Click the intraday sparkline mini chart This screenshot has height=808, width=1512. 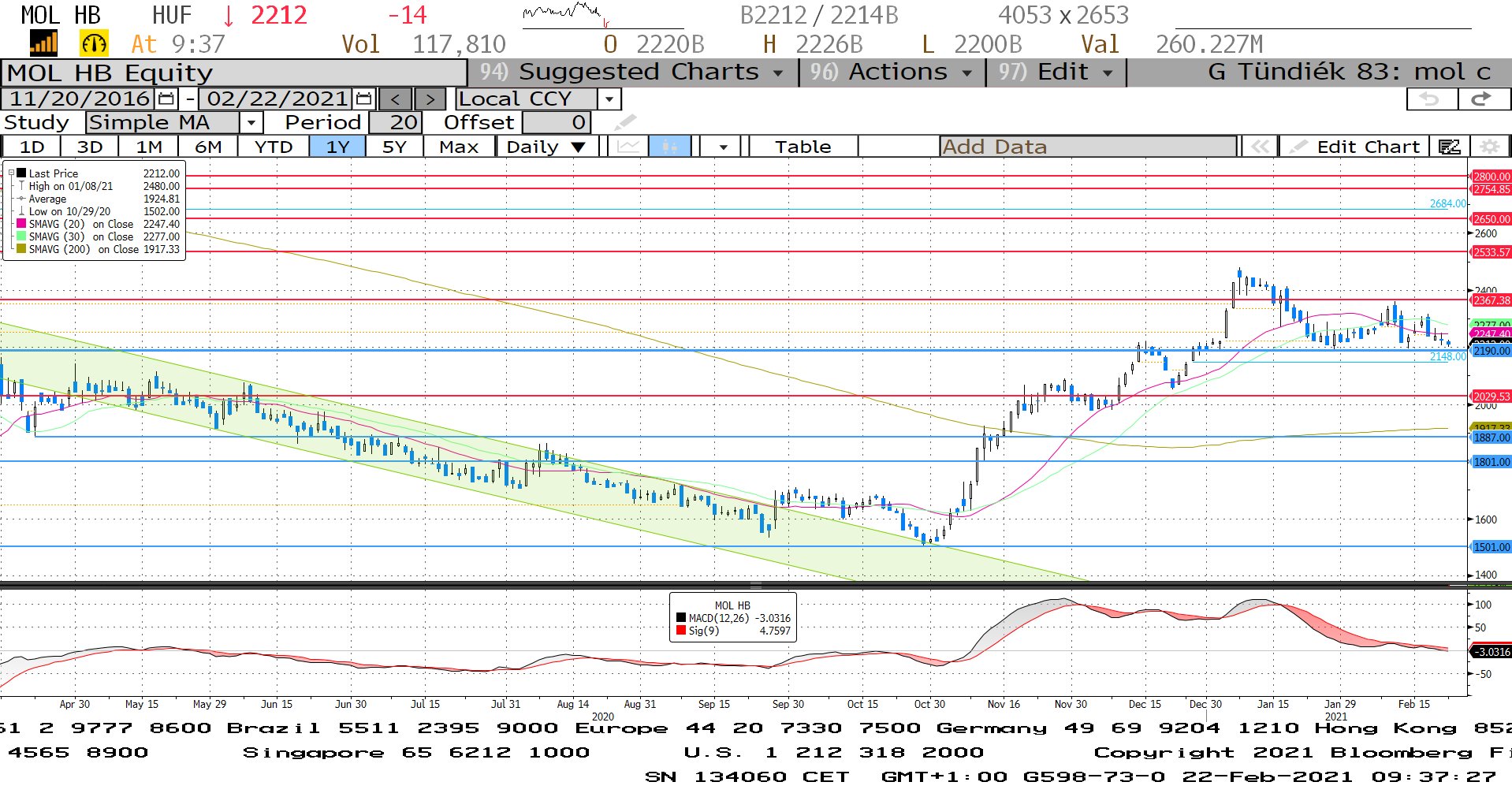tap(565, 14)
